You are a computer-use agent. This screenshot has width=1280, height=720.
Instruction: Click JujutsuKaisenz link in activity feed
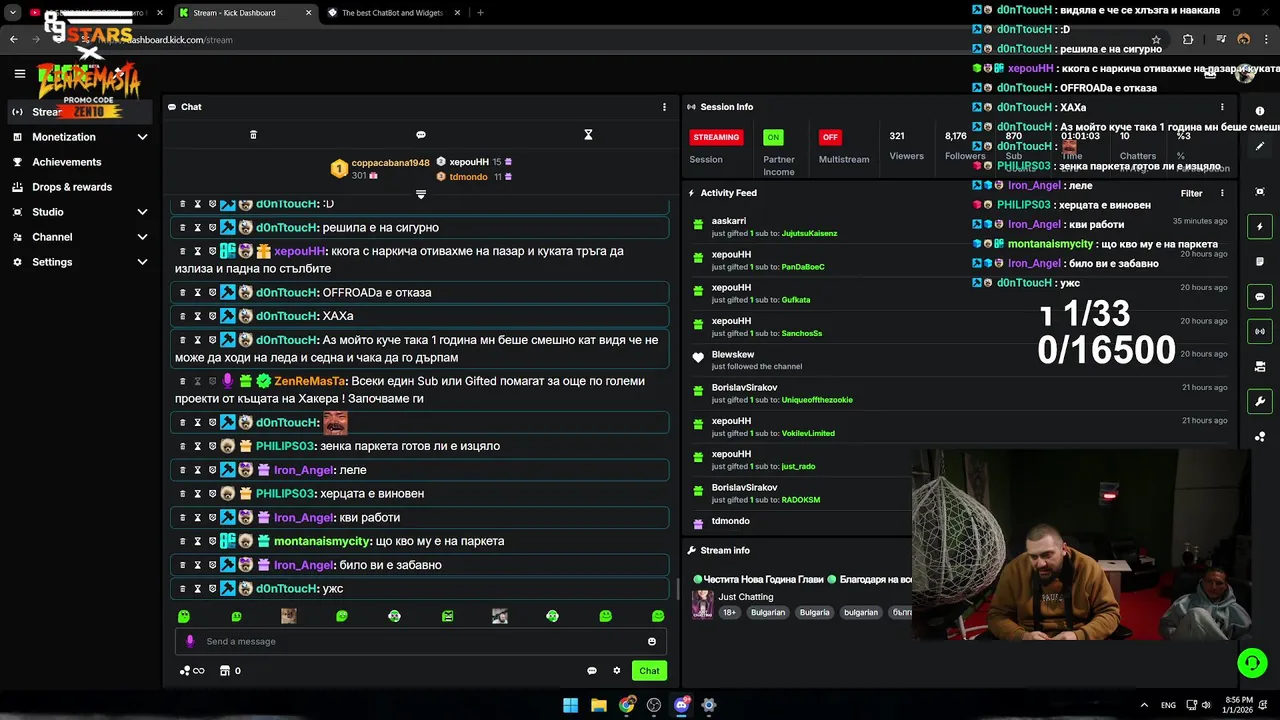click(x=809, y=233)
